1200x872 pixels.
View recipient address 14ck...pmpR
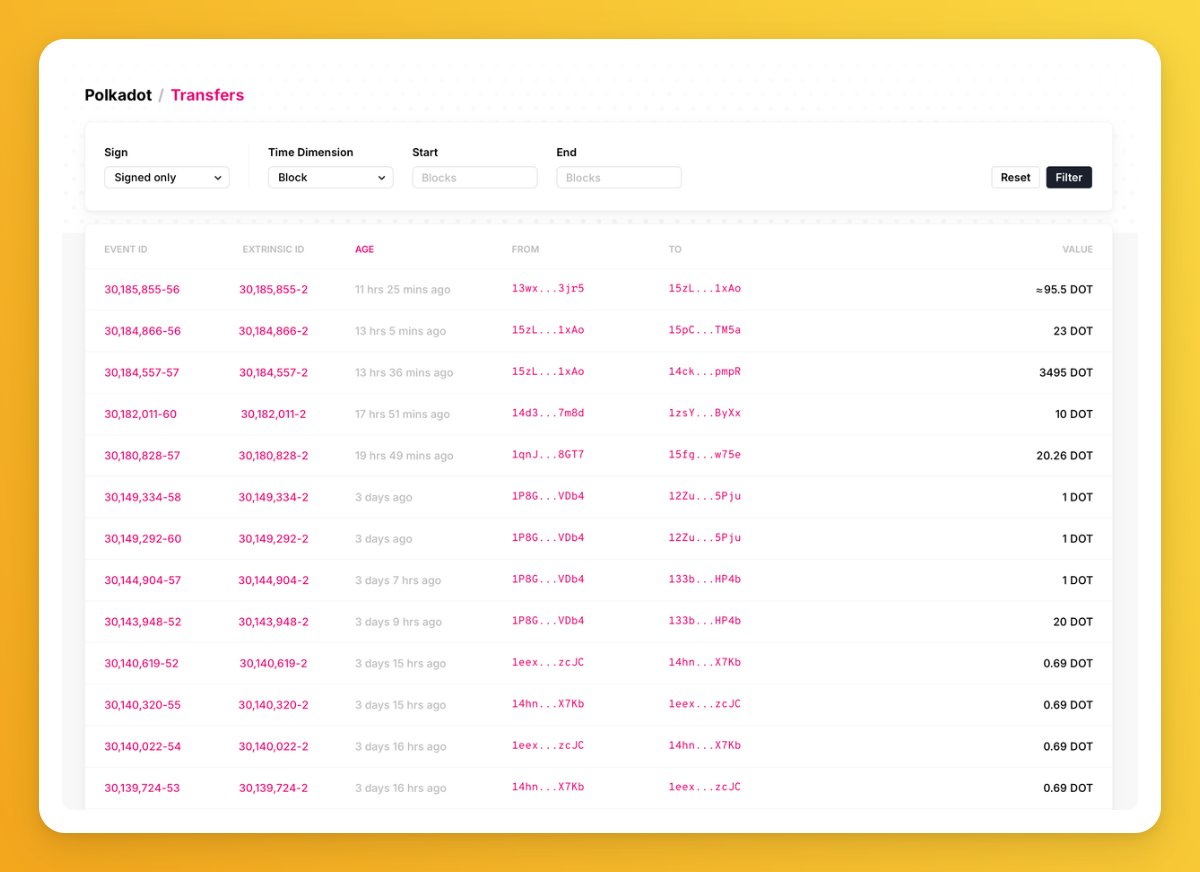coord(704,372)
